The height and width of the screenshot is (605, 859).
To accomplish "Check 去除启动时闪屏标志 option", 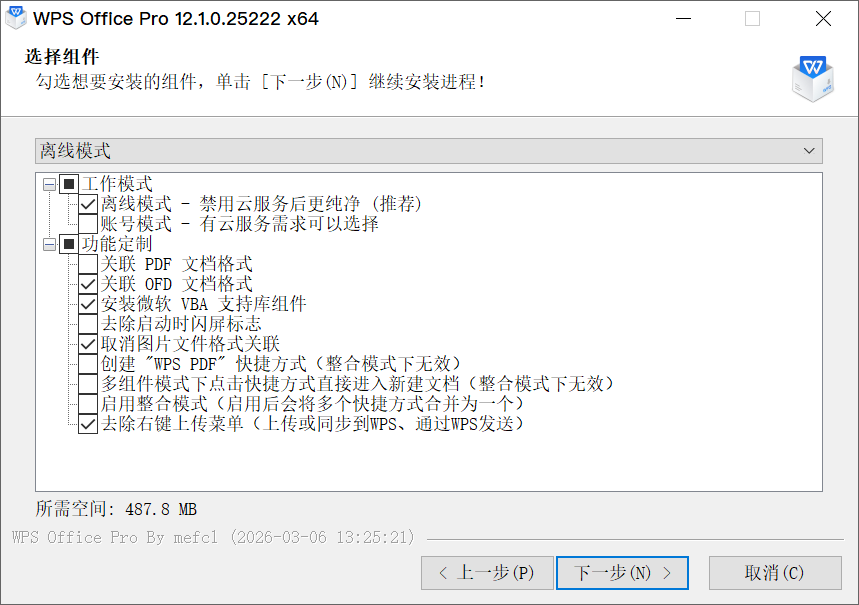I will [x=88, y=324].
